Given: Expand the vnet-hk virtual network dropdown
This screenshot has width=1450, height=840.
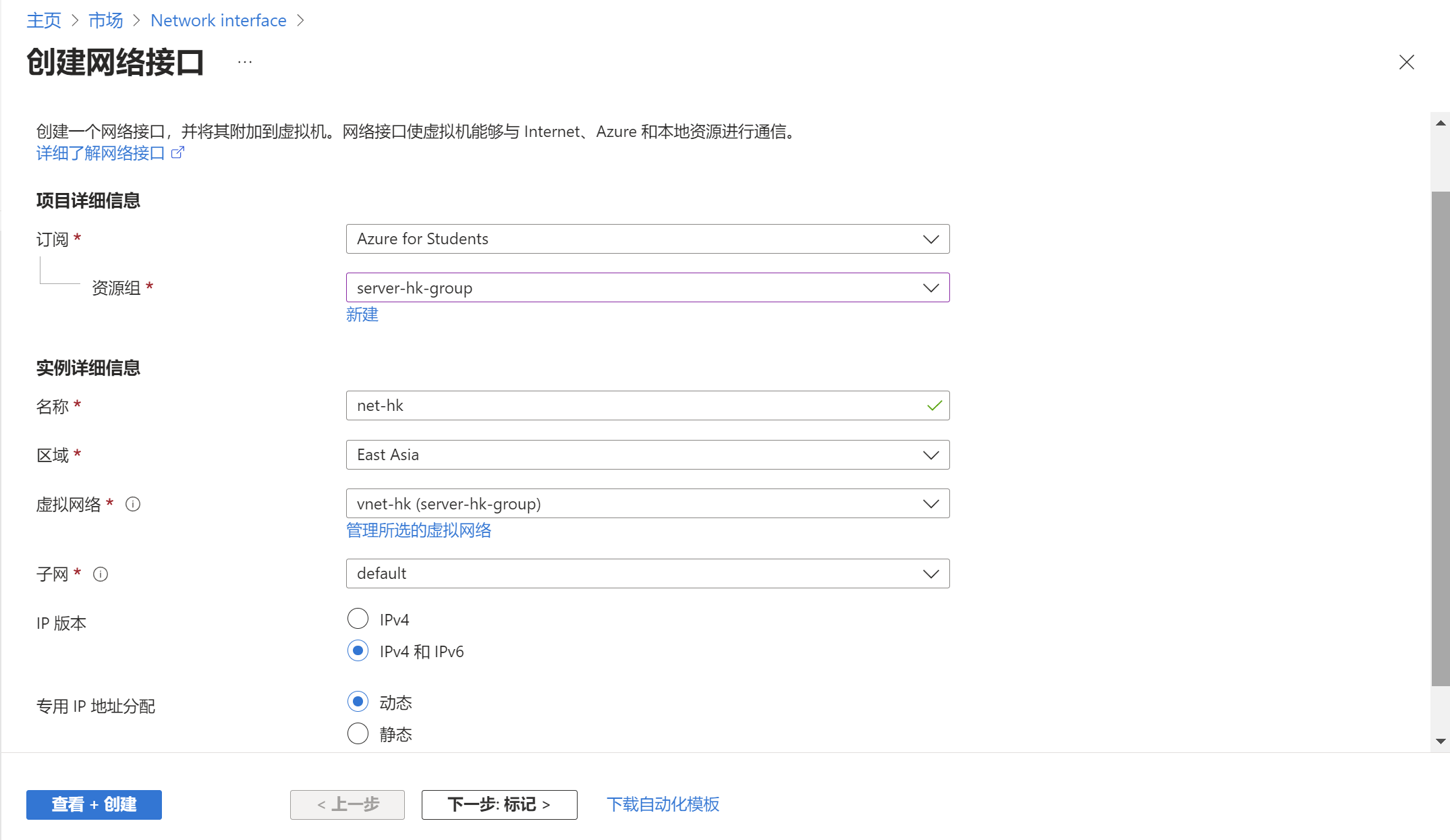Looking at the screenshot, I should (x=647, y=504).
